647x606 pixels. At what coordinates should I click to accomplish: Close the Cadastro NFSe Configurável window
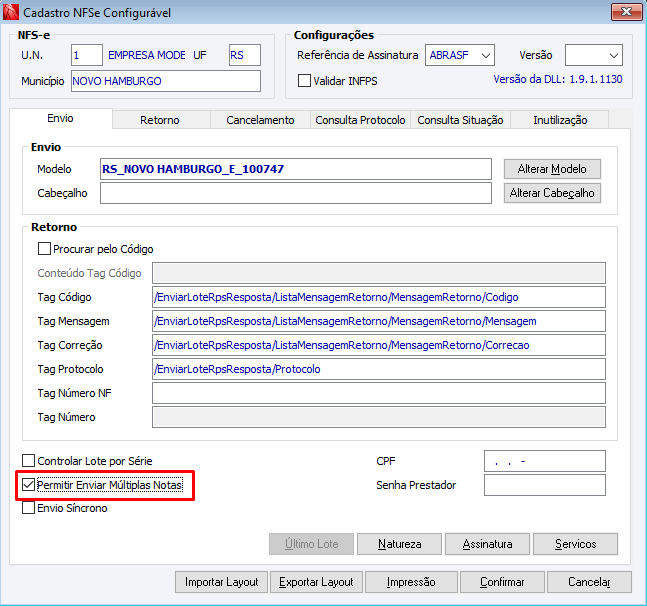coord(626,12)
